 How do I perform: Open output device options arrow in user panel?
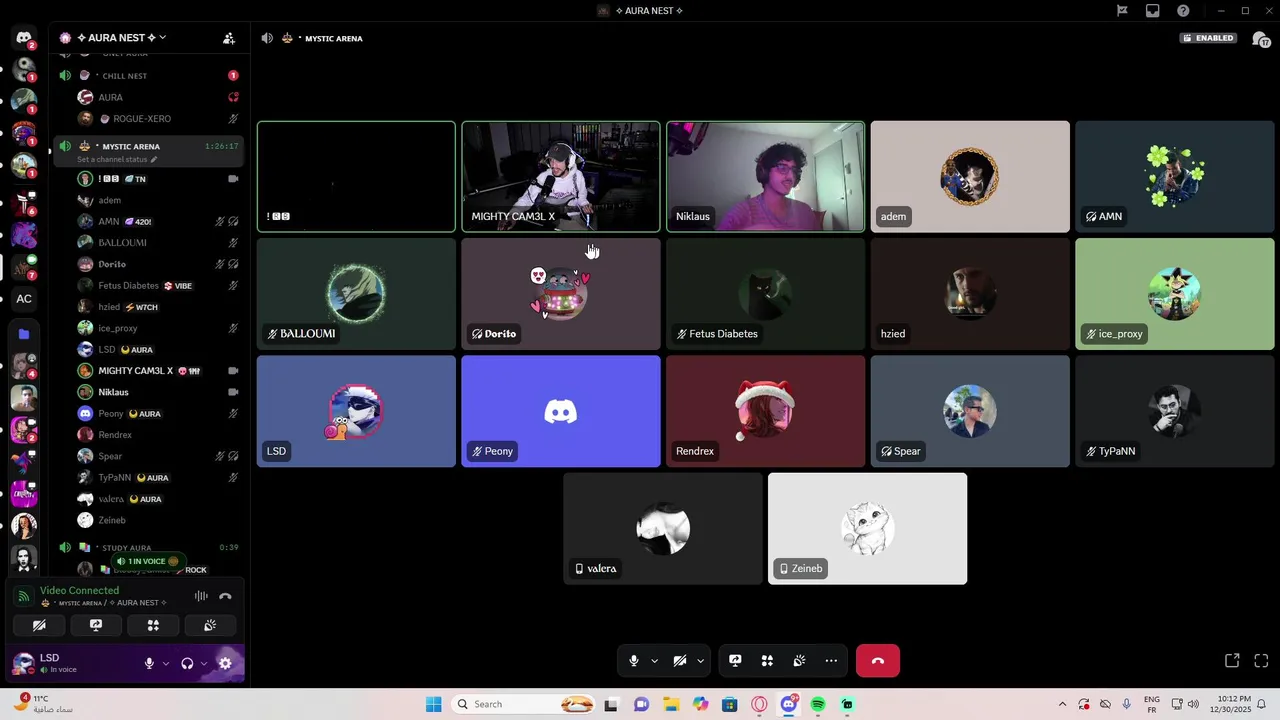pyautogui.click(x=204, y=663)
